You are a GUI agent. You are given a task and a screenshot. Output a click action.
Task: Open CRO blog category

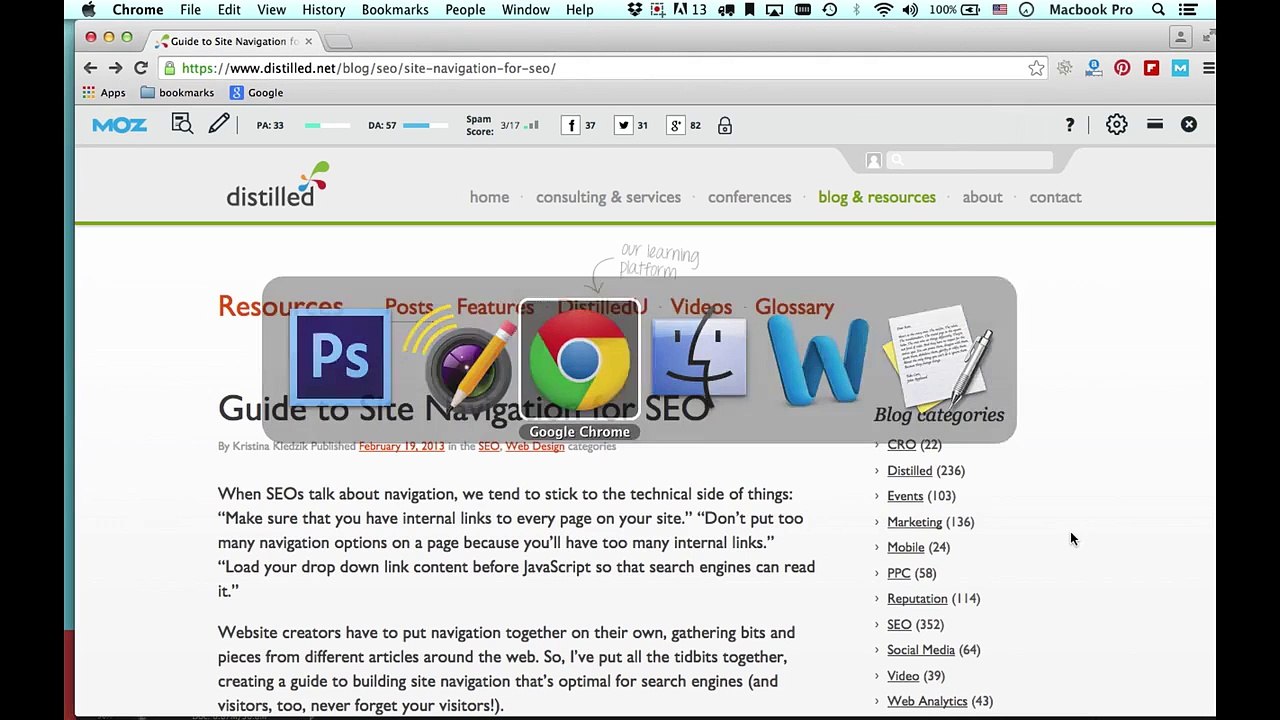901,444
